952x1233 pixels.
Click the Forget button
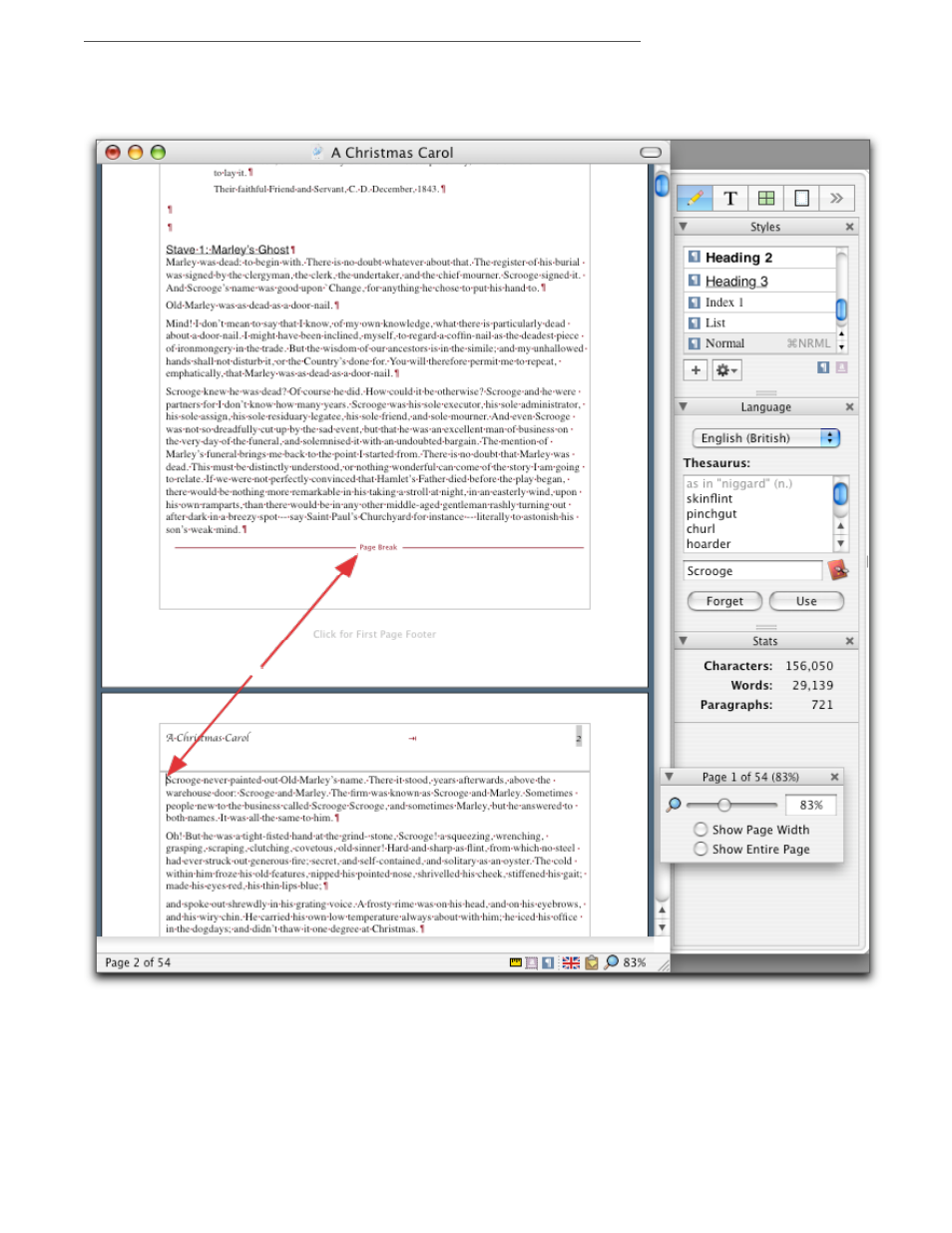(724, 601)
